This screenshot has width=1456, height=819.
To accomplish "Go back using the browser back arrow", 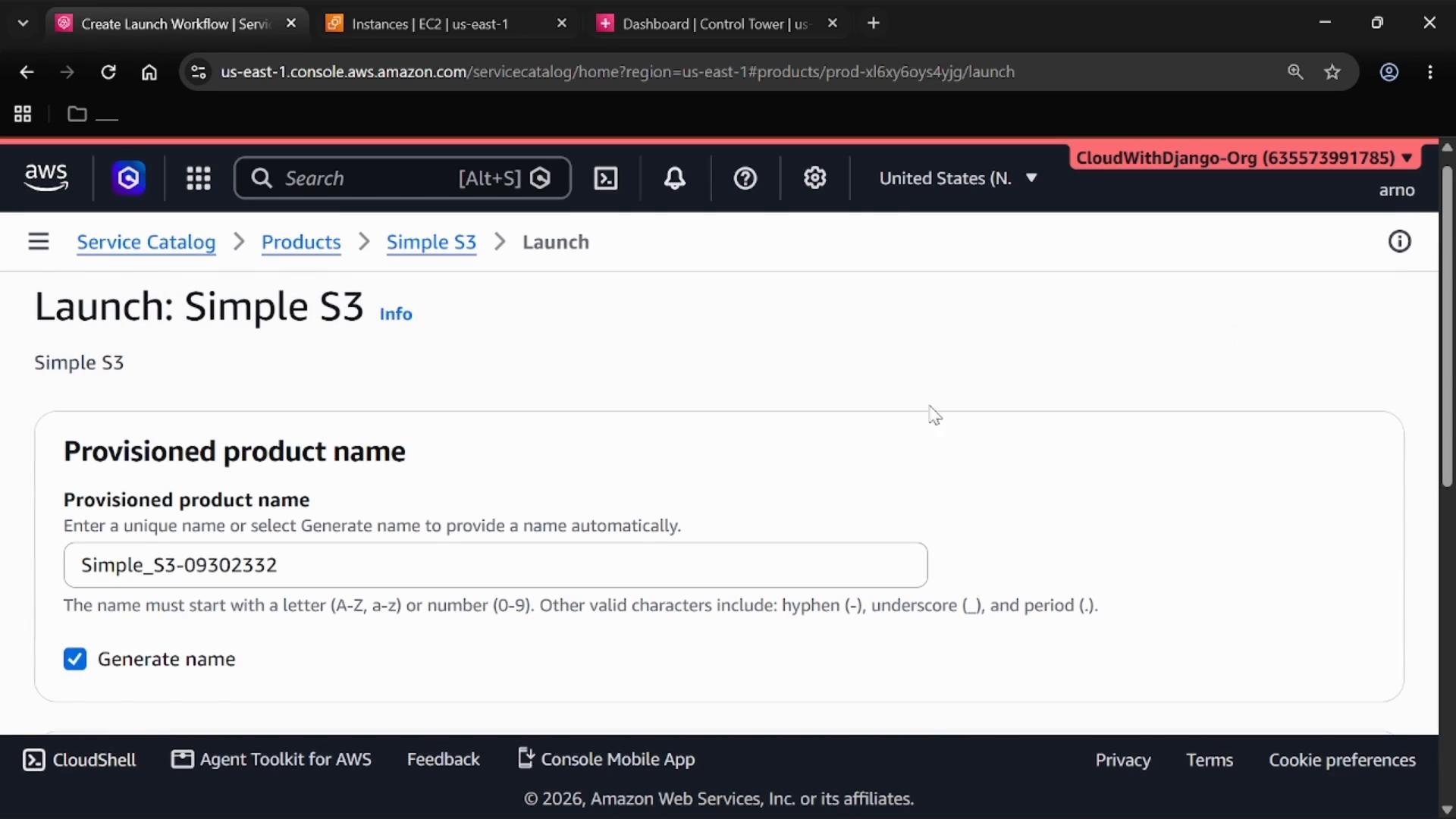I will (x=27, y=72).
